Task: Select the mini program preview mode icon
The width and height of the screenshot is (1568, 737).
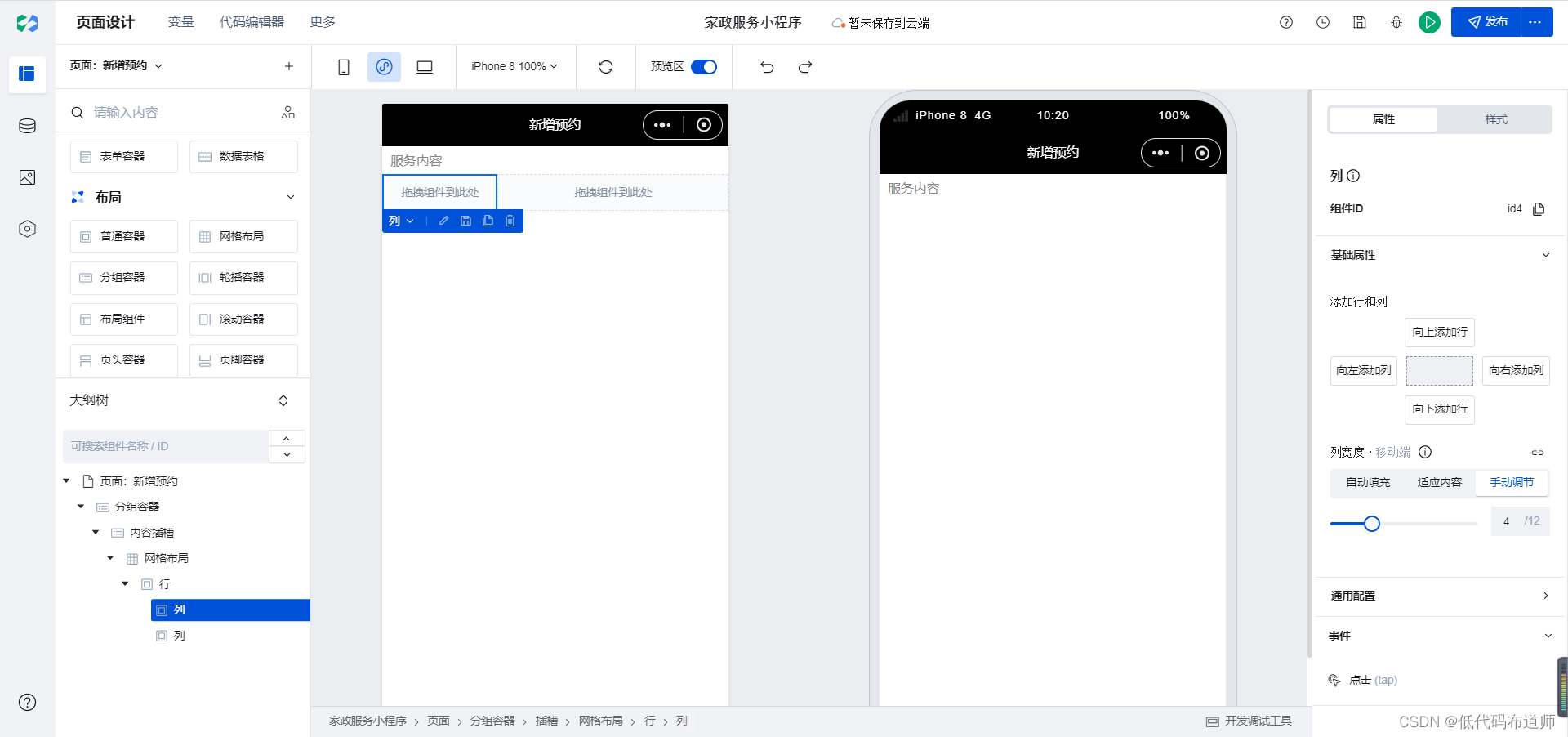Action: [384, 67]
